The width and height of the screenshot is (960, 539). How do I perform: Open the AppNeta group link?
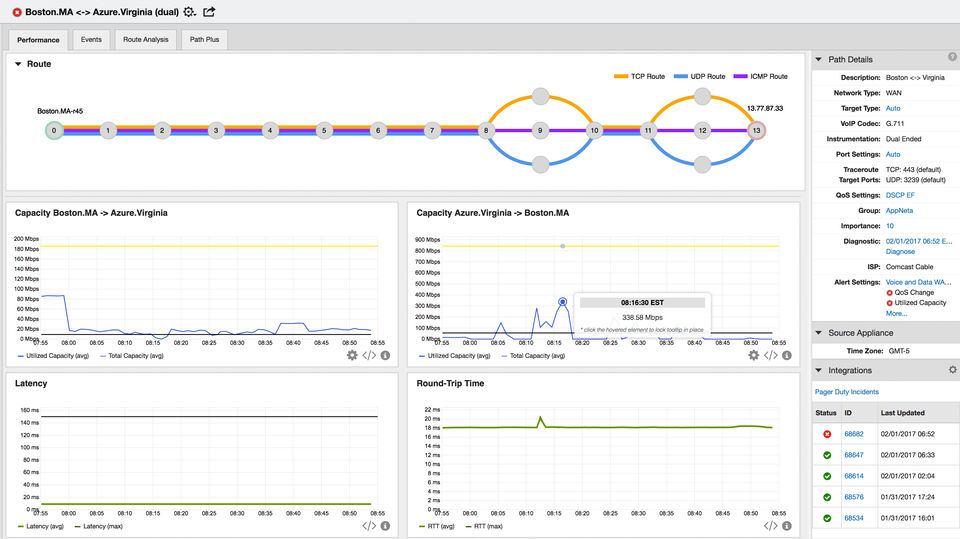coord(899,211)
